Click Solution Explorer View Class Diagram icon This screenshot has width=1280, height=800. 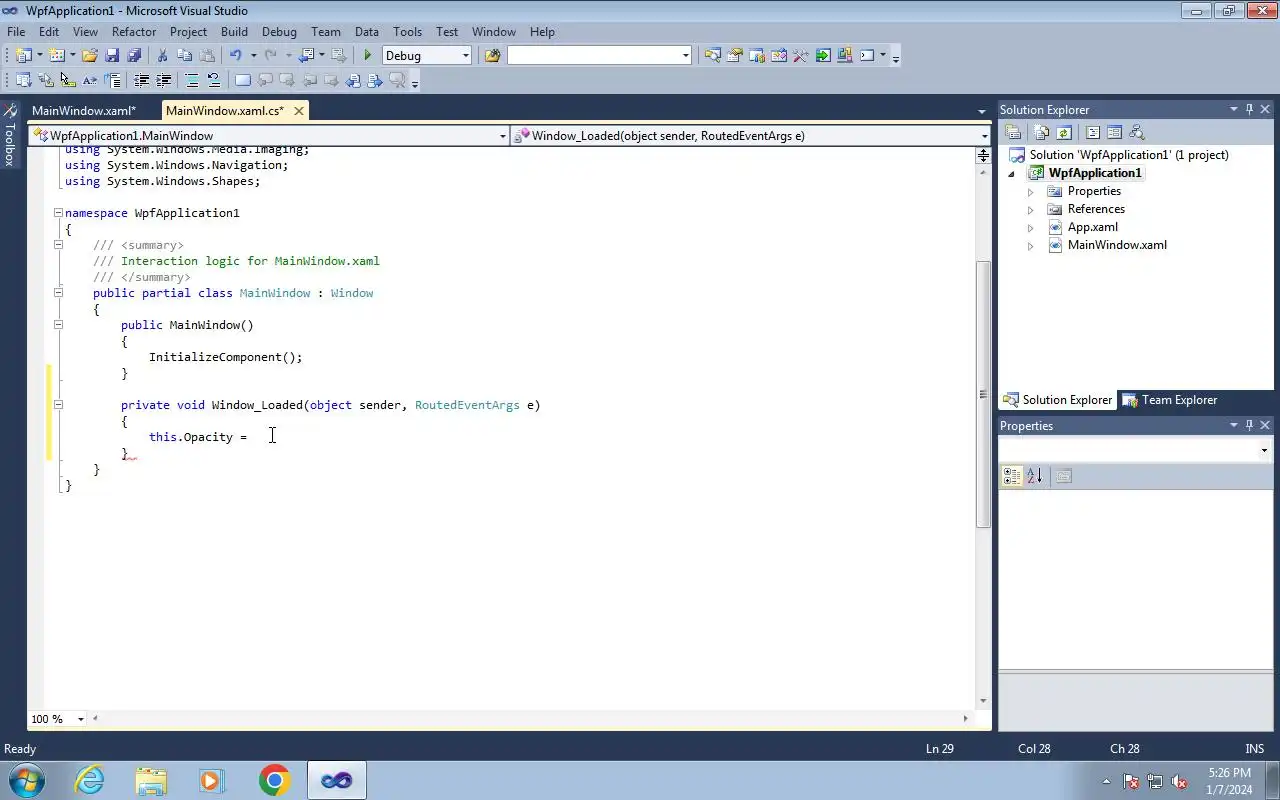[x=1136, y=132]
